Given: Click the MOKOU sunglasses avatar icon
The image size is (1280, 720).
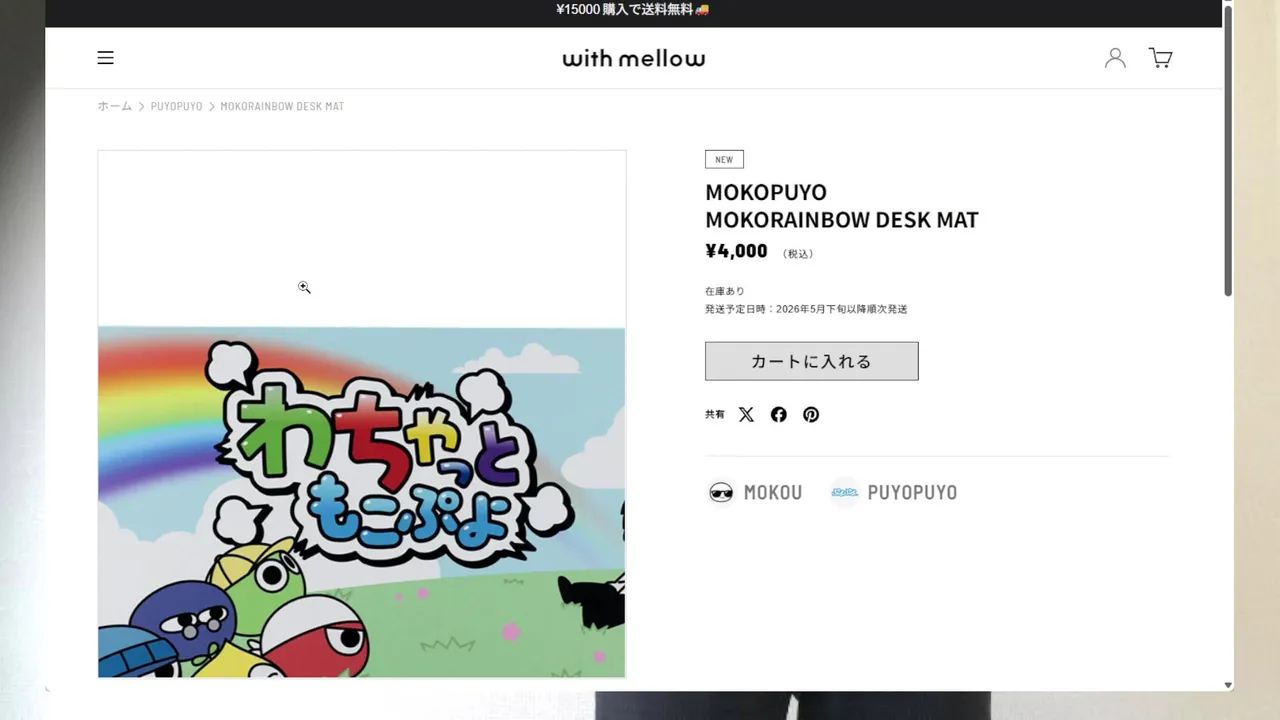Looking at the screenshot, I should click(721, 492).
